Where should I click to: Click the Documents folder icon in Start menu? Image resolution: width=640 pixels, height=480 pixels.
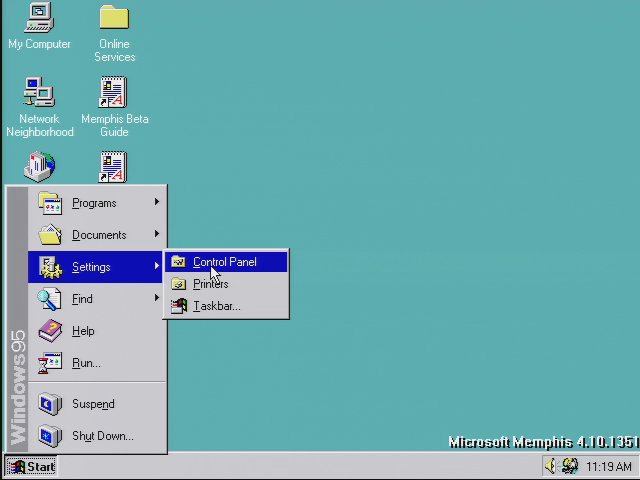[x=50, y=235]
